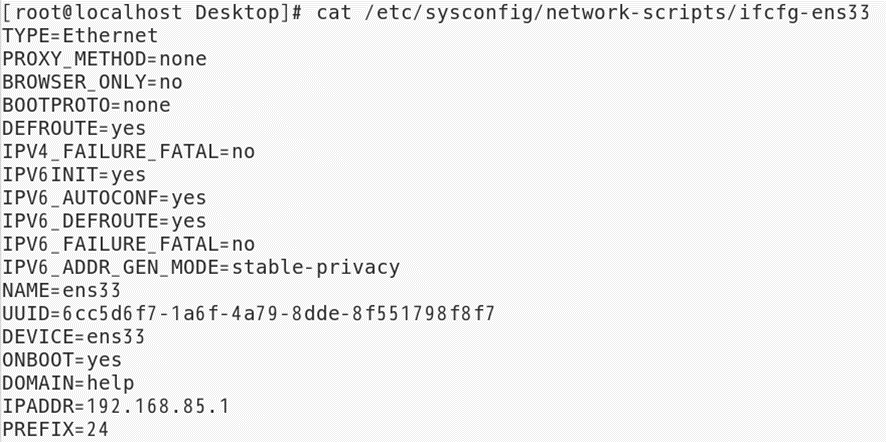Viewport: 886px width, 442px height.
Task: Click the DEFROUTE=yes line
Action: point(74,129)
